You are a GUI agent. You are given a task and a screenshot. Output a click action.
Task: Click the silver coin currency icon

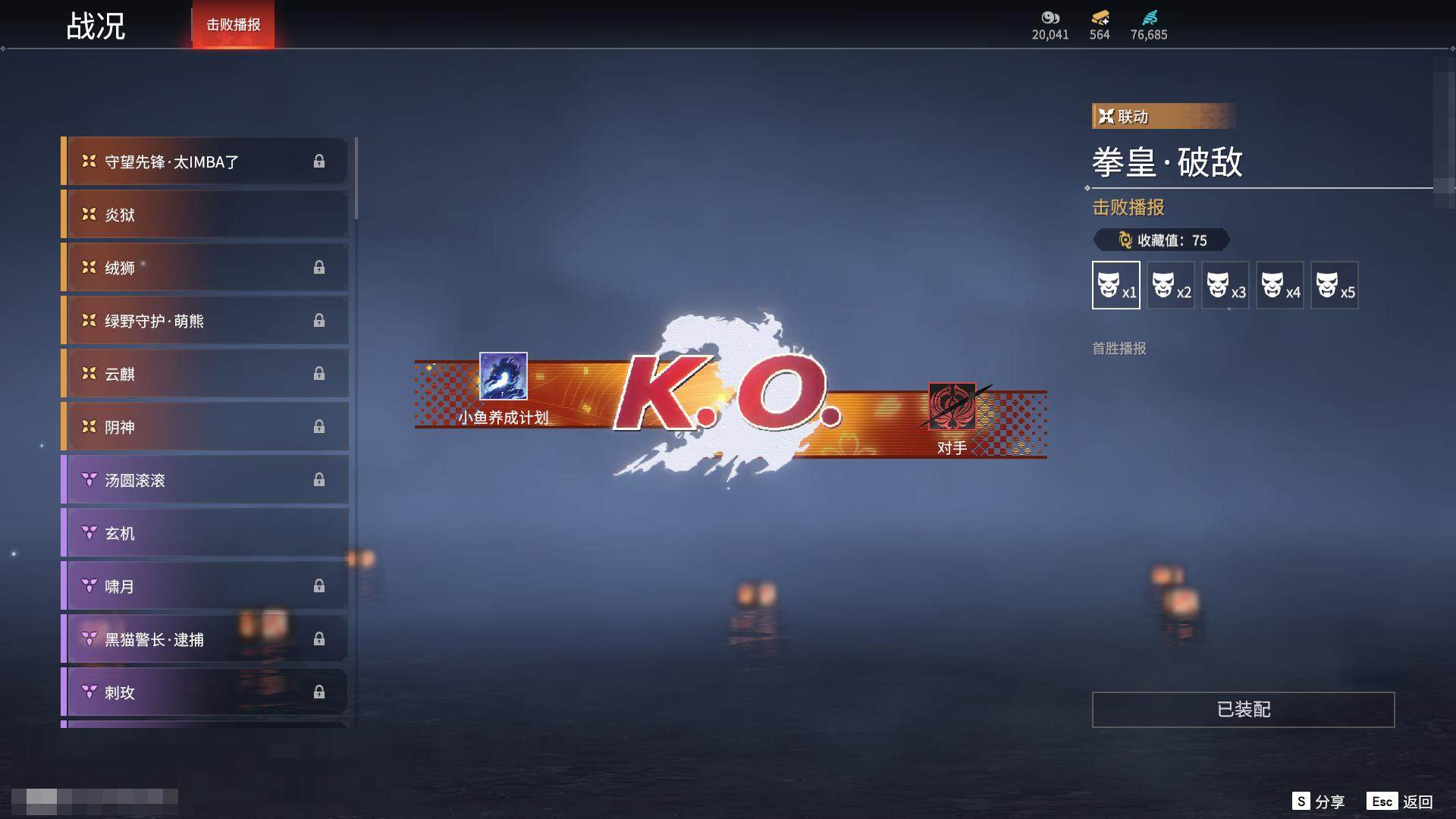[x=1050, y=17]
